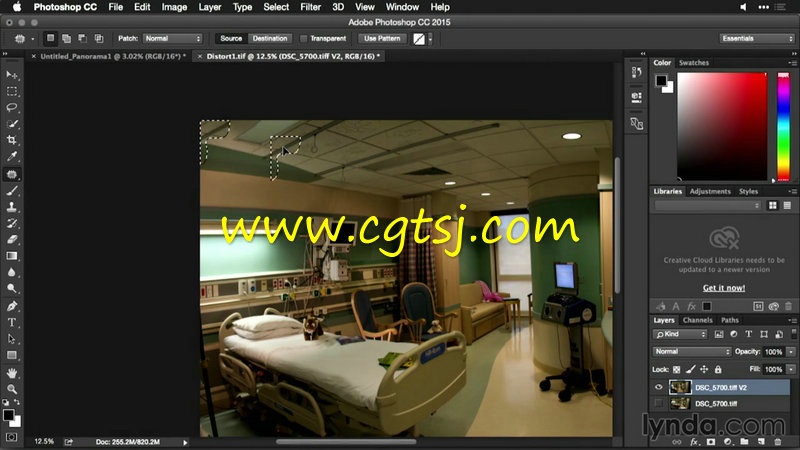The image size is (800, 450).
Task: Click the Source button
Action: click(231, 38)
